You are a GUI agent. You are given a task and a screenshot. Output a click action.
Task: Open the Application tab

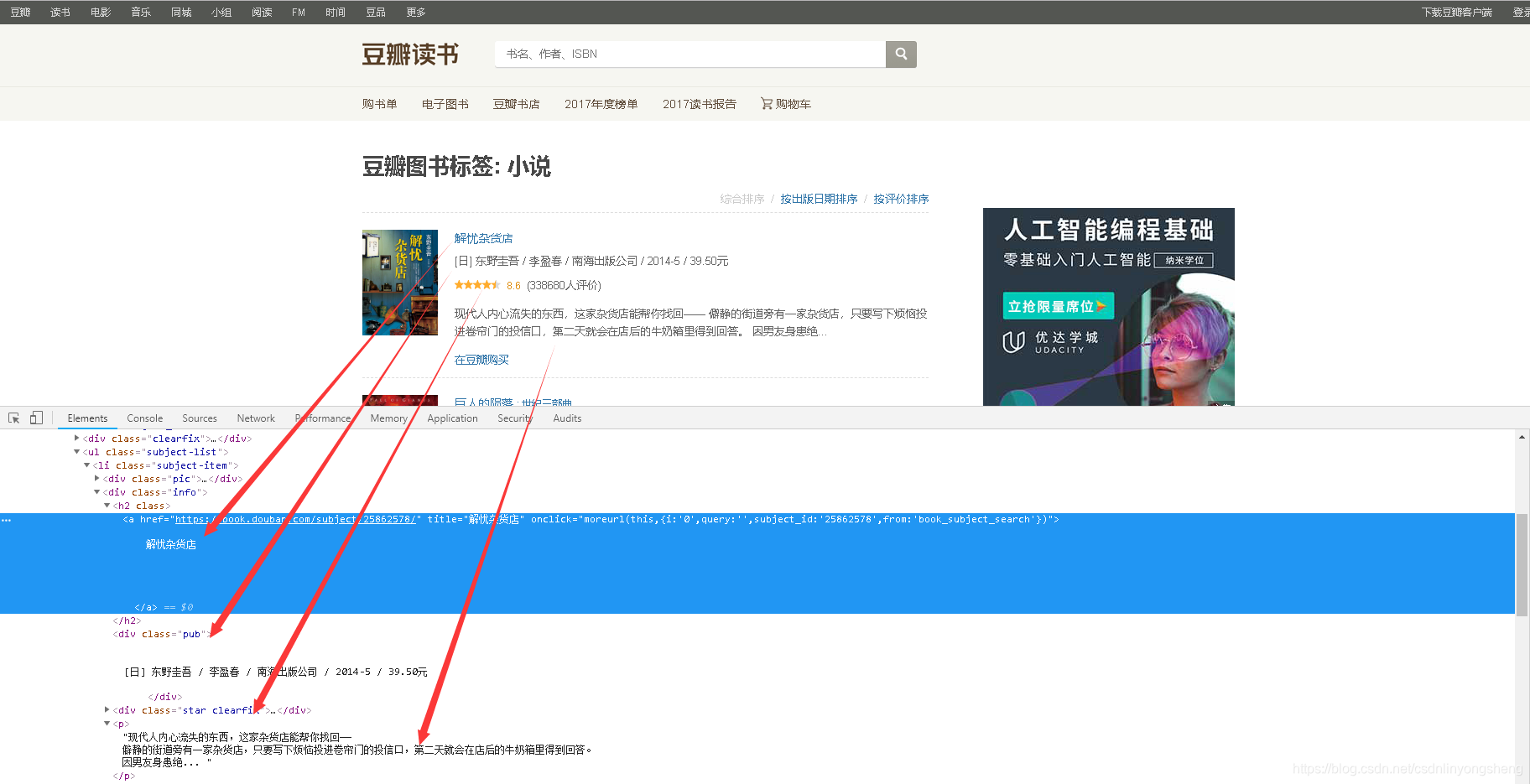(453, 418)
